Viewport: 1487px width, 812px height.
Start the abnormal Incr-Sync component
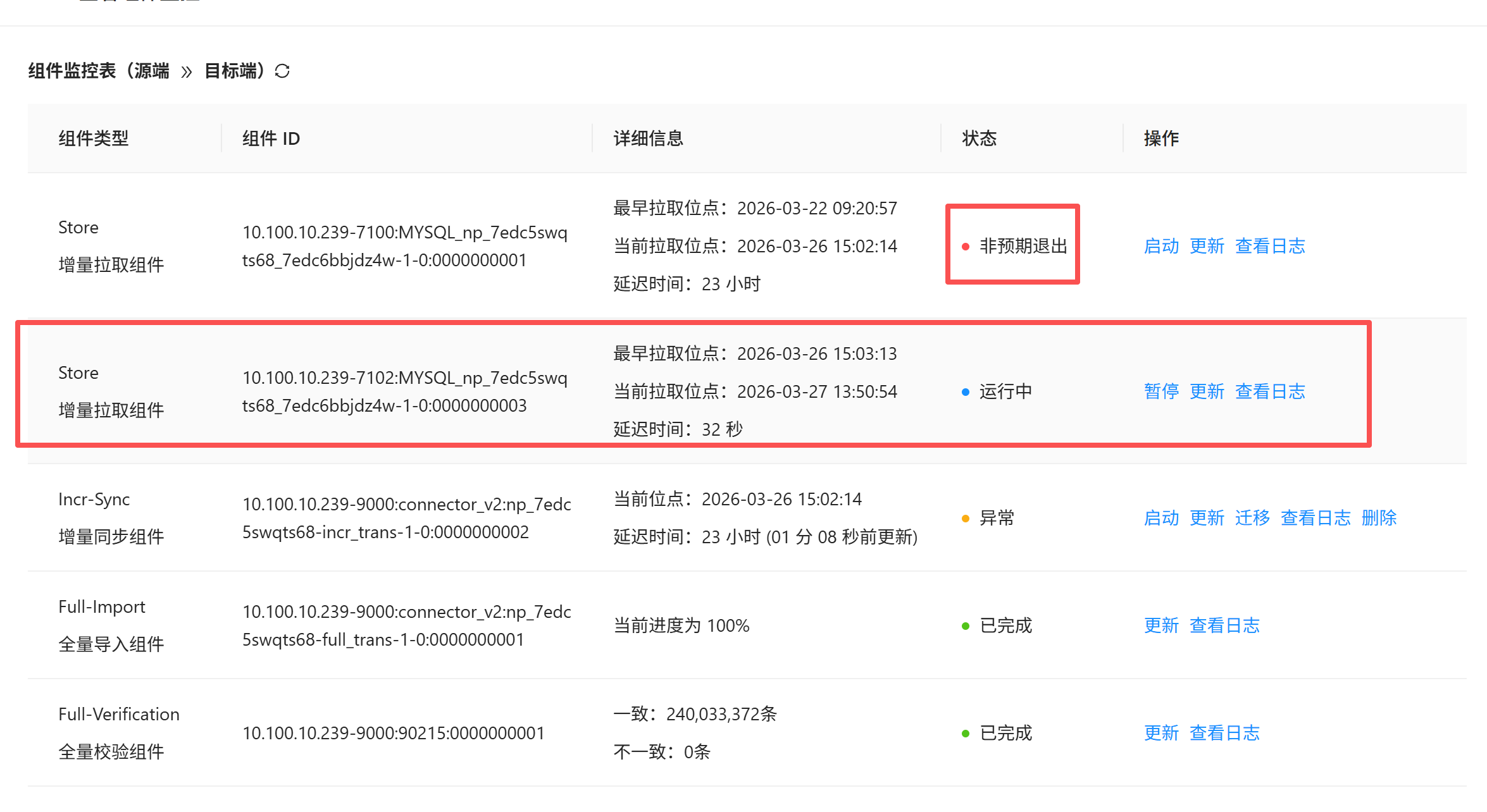point(1161,518)
